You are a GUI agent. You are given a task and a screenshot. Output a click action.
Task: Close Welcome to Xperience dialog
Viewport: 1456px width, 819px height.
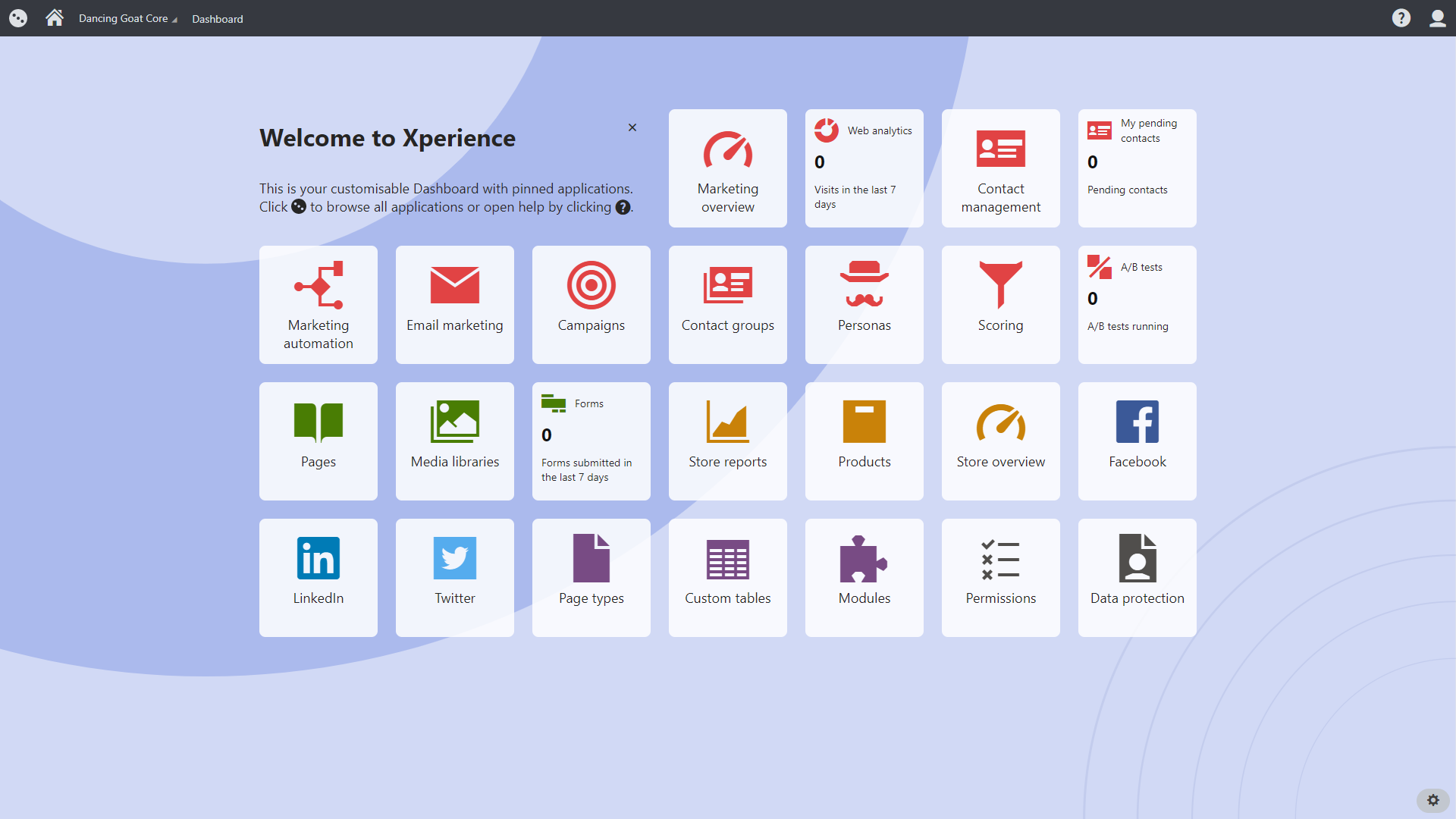(x=632, y=128)
